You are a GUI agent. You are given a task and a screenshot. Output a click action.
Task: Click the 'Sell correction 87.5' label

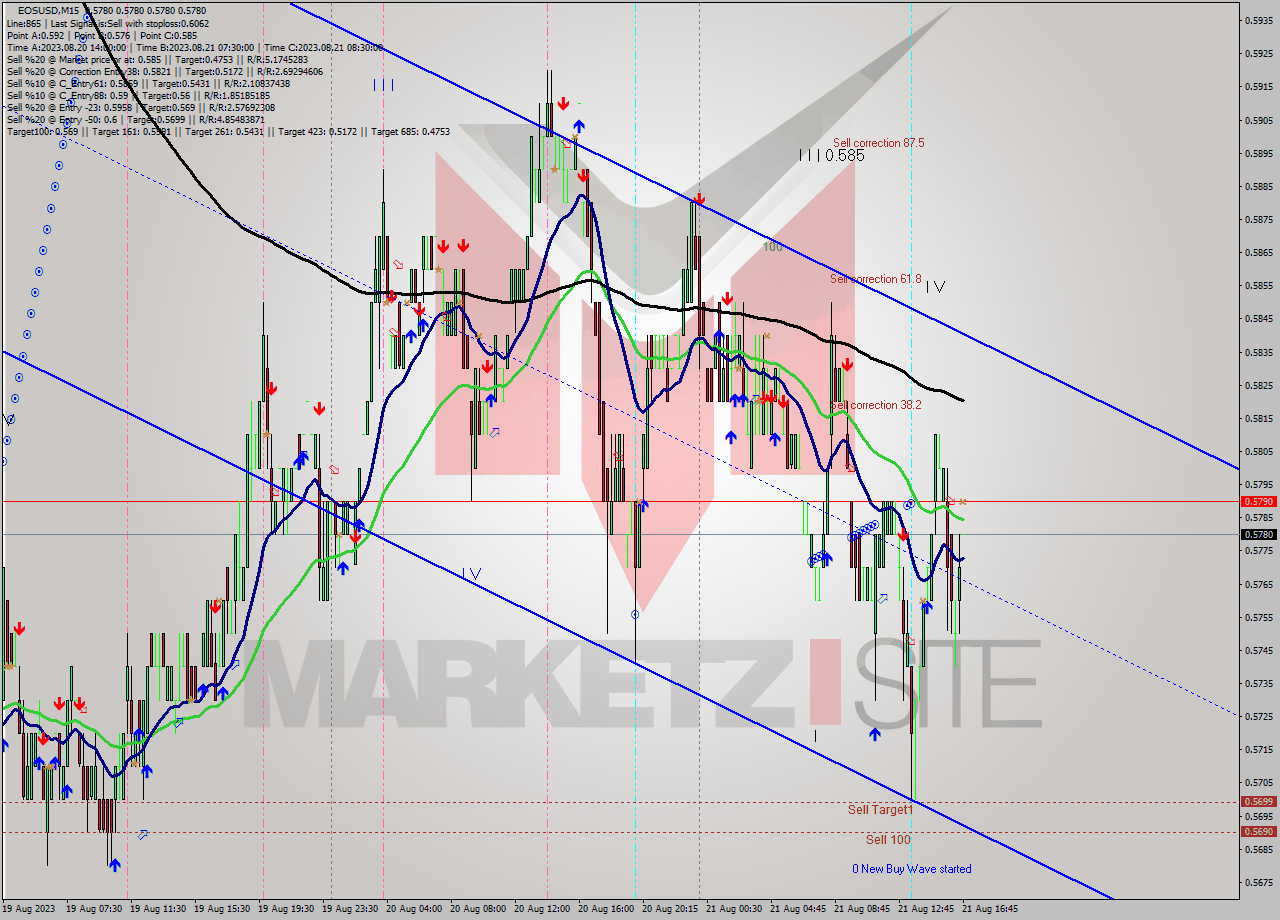coord(878,143)
